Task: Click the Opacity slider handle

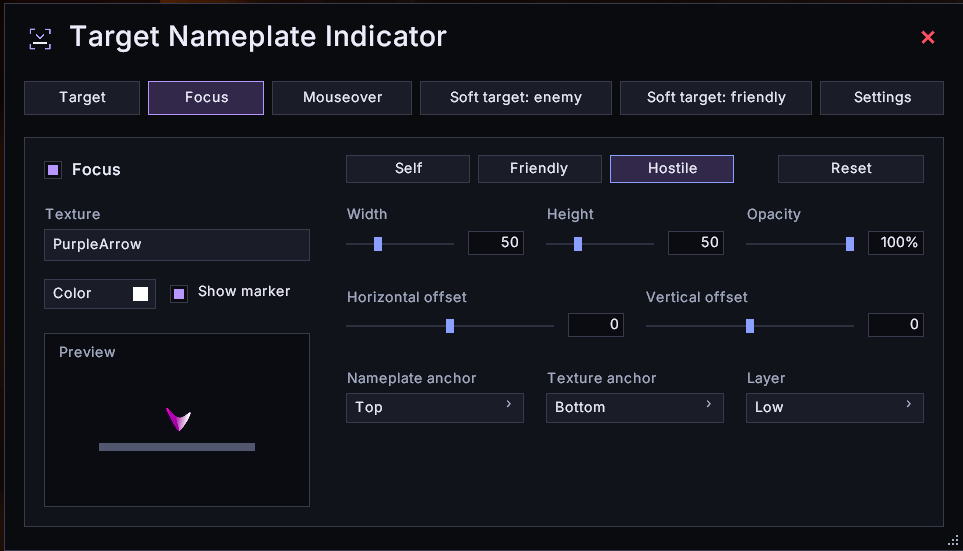Action: click(850, 244)
